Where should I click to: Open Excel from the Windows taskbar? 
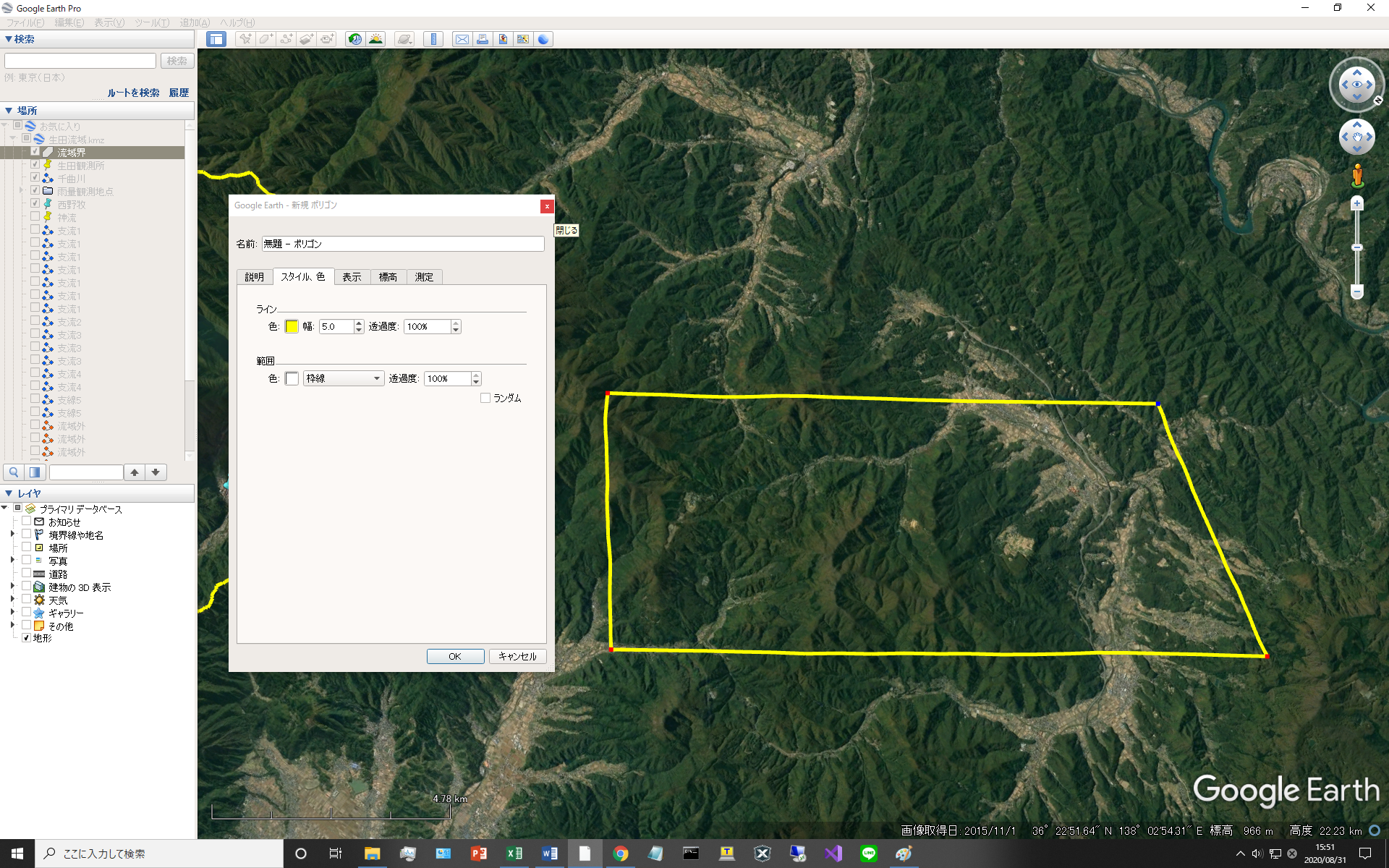514,854
